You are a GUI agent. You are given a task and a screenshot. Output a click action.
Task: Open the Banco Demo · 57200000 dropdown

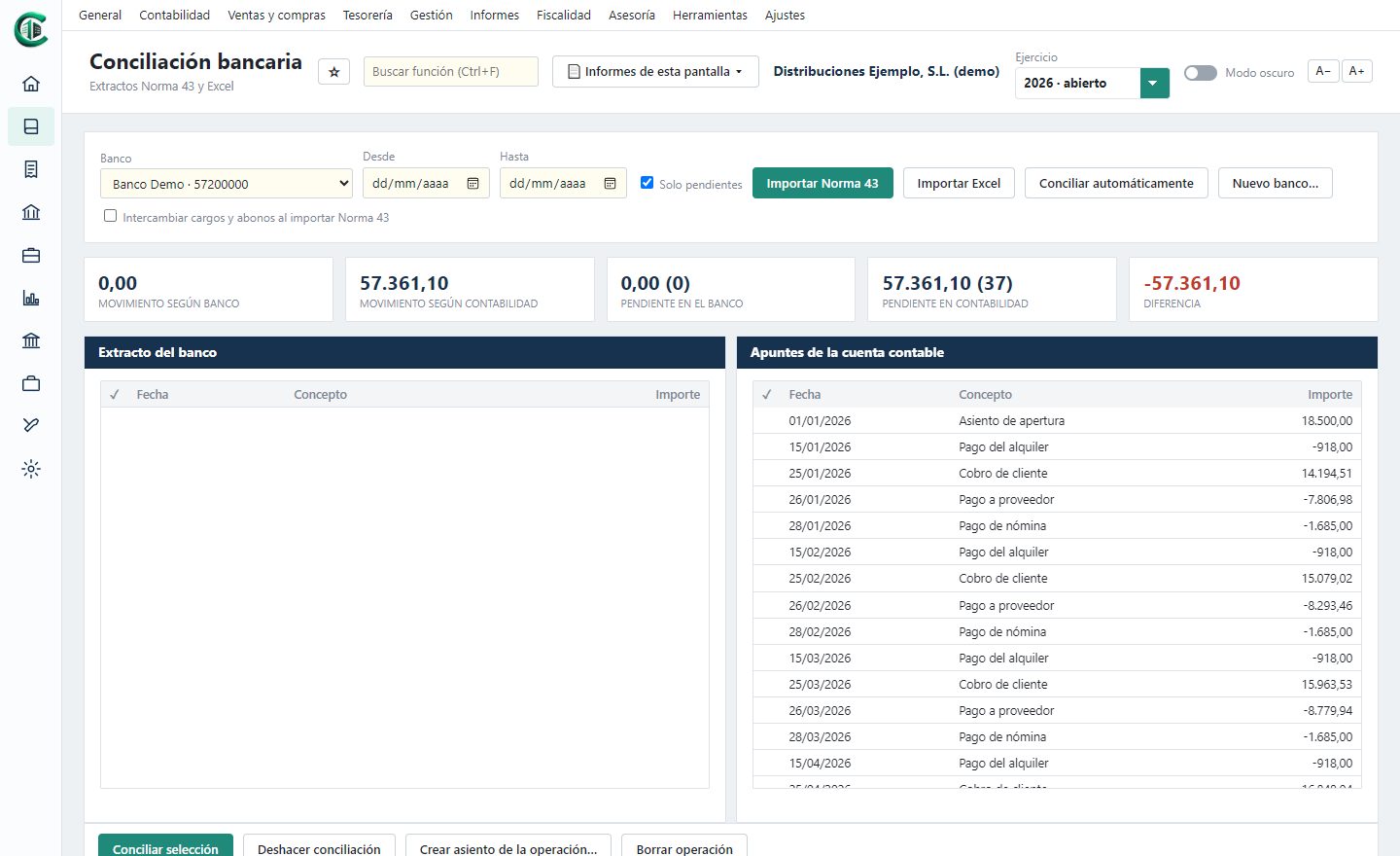[227, 184]
